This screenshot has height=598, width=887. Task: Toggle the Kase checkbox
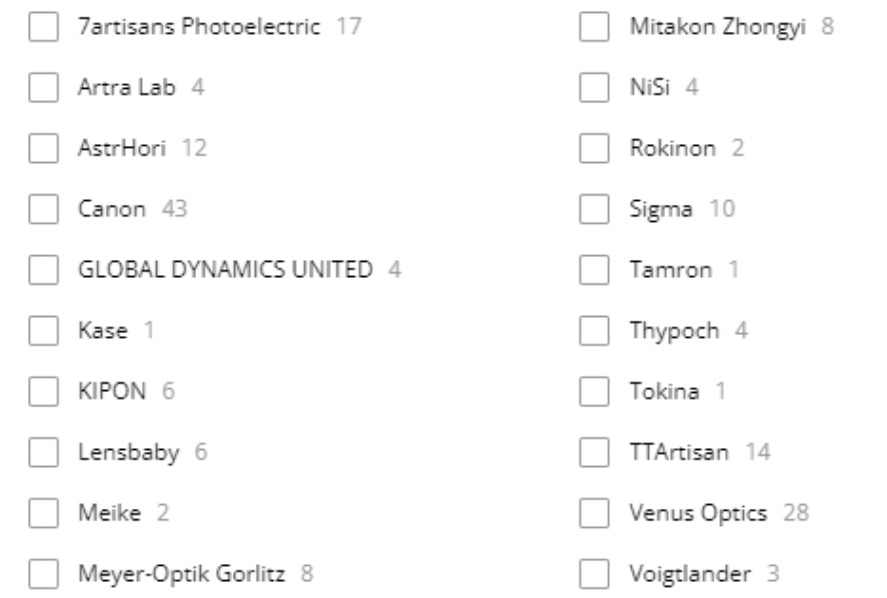43,331
